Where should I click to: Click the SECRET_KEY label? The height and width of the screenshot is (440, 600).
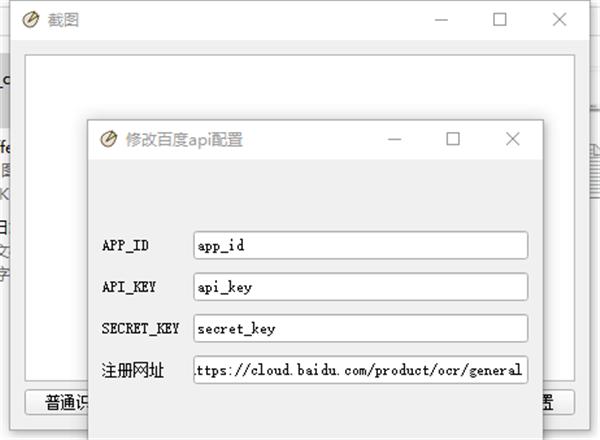[140, 328]
